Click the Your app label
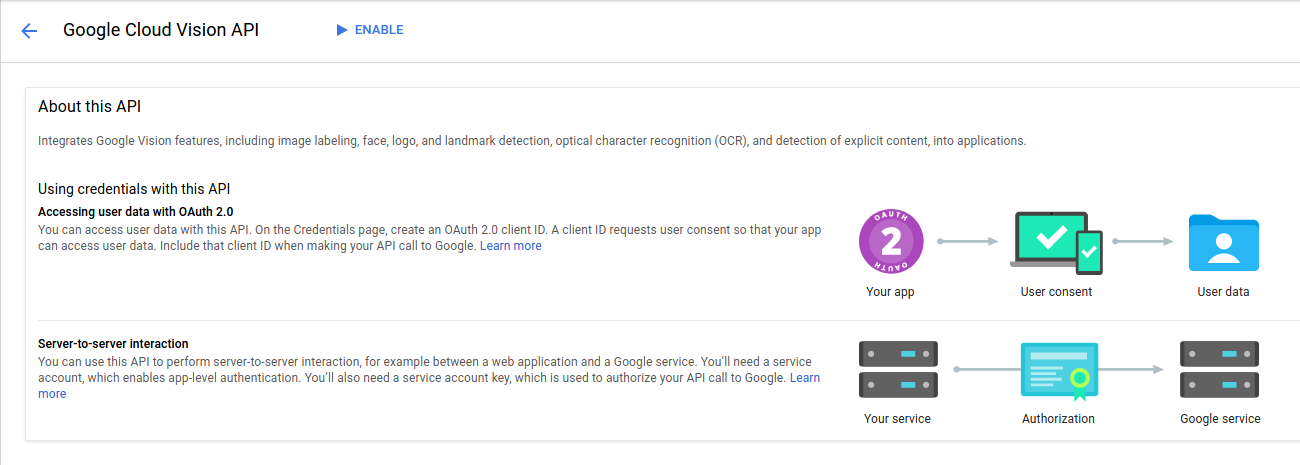 [890, 292]
